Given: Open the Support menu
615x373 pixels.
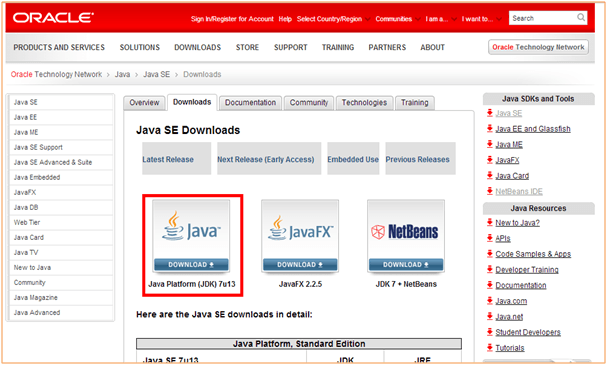Looking at the screenshot, I should pyautogui.click(x=291, y=47).
